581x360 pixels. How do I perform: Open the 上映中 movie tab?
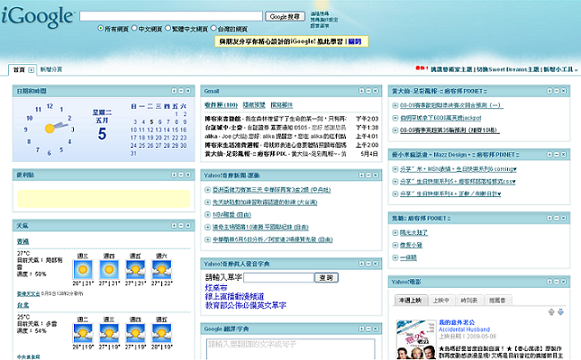pos(441,300)
